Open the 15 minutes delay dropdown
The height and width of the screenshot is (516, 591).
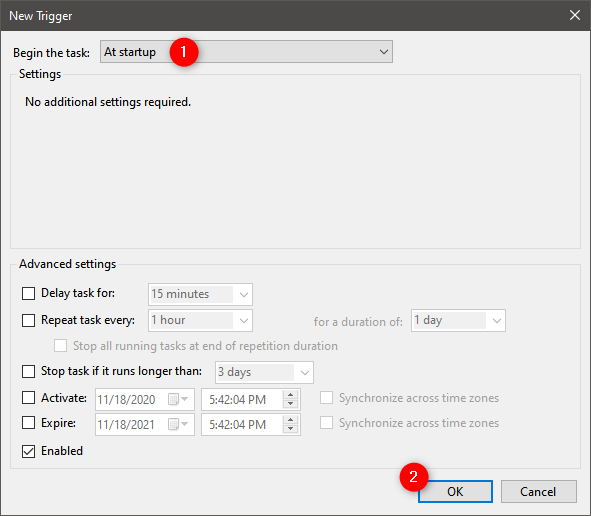tap(200, 294)
